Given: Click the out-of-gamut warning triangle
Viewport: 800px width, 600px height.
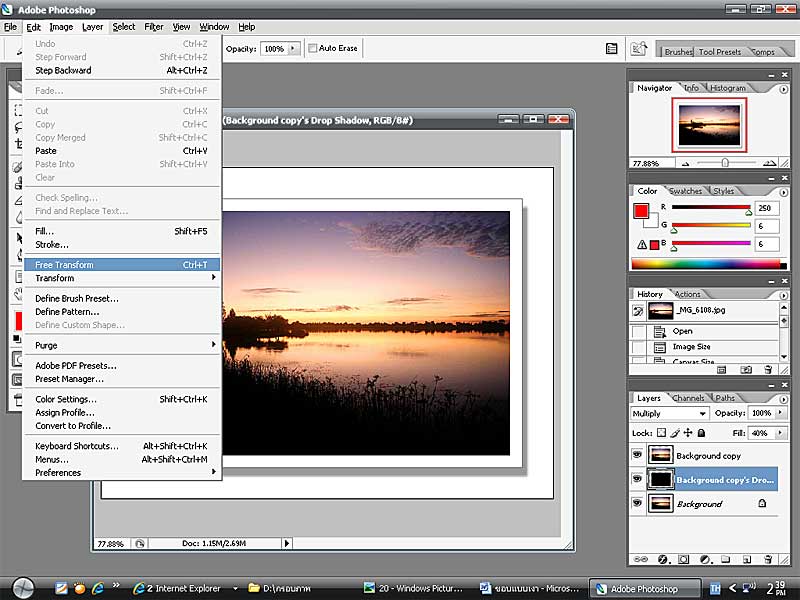Looking at the screenshot, I should coord(642,245).
